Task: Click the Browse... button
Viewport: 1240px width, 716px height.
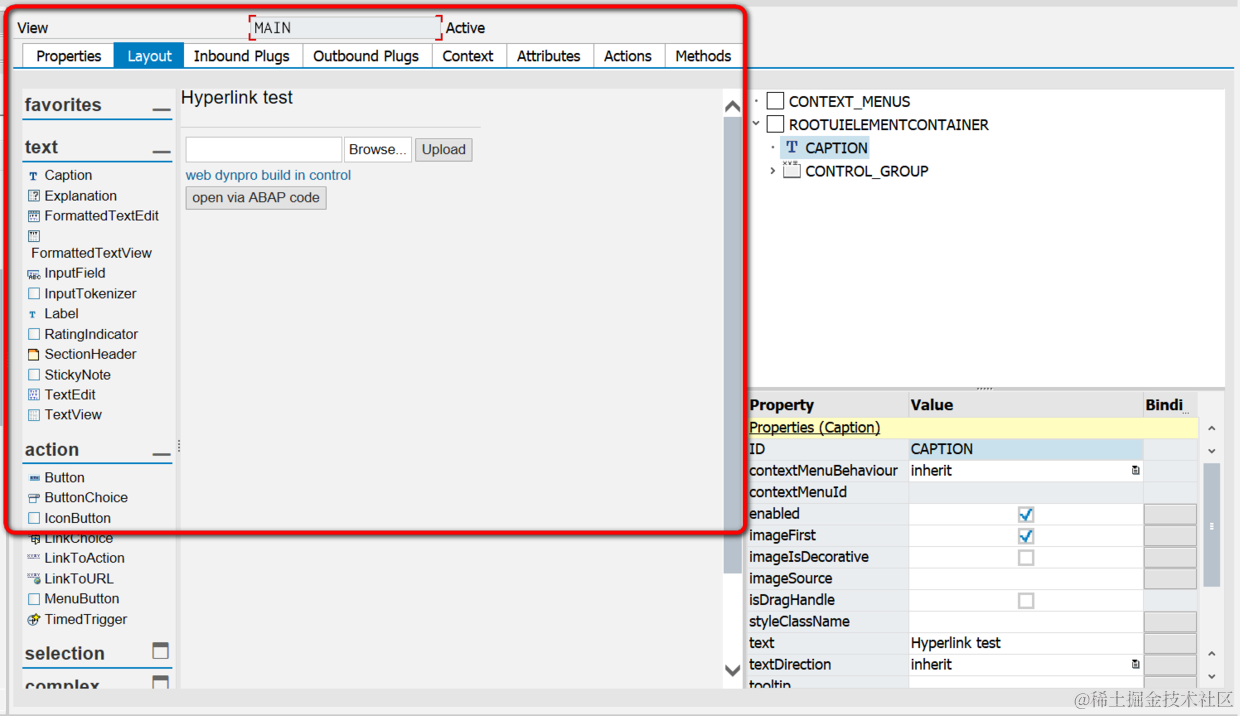Action: [x=378, y=149]
